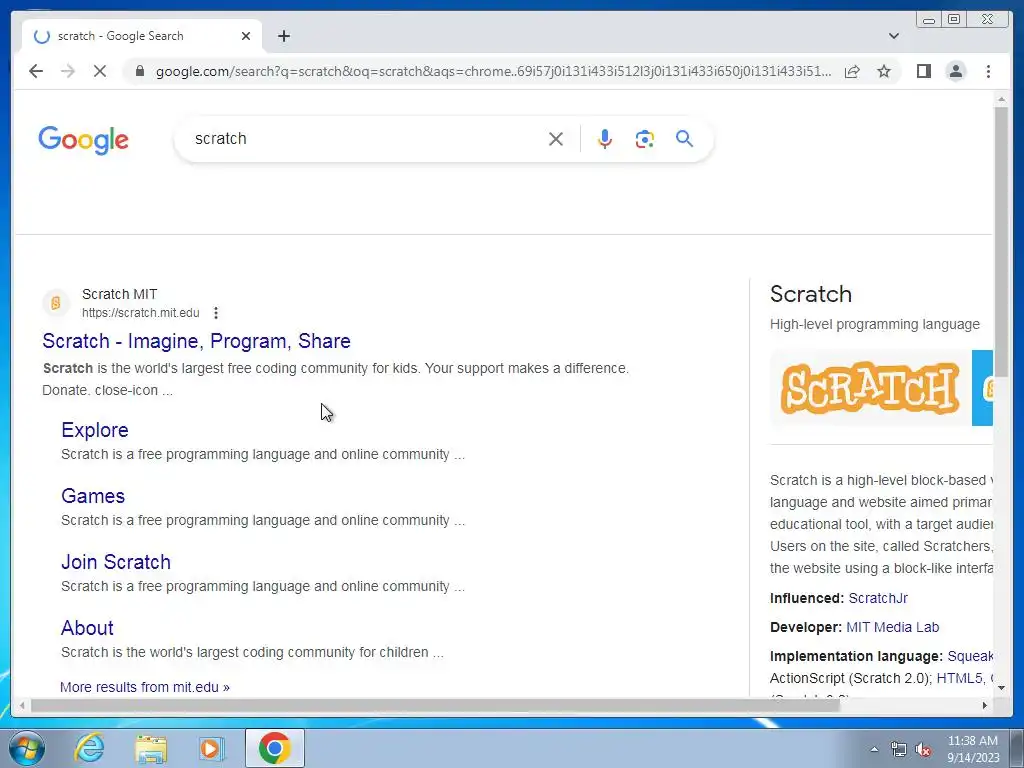This screenshot has height=768, width=1024.
Task: Open the muted volume tray icon
Action: tap(923, 749)
